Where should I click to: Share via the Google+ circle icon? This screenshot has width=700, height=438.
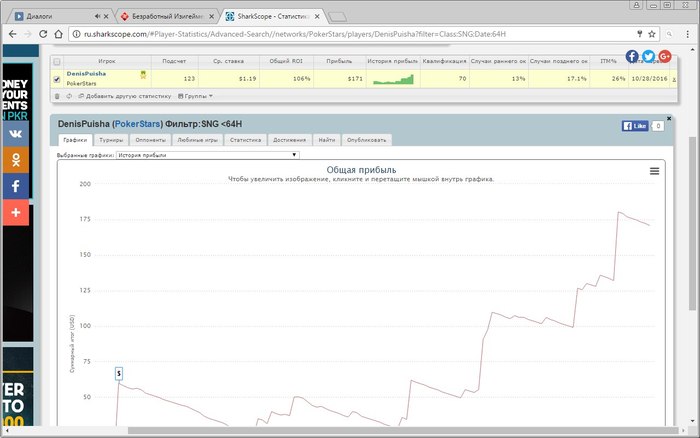tap(665, 56)
